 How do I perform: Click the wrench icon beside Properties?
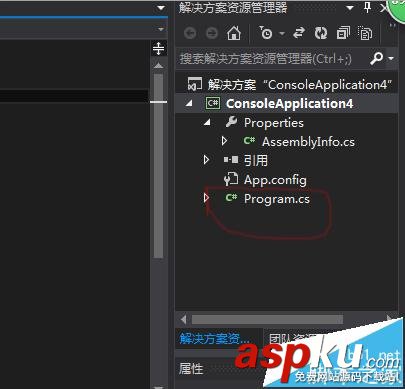click(231, 122)
